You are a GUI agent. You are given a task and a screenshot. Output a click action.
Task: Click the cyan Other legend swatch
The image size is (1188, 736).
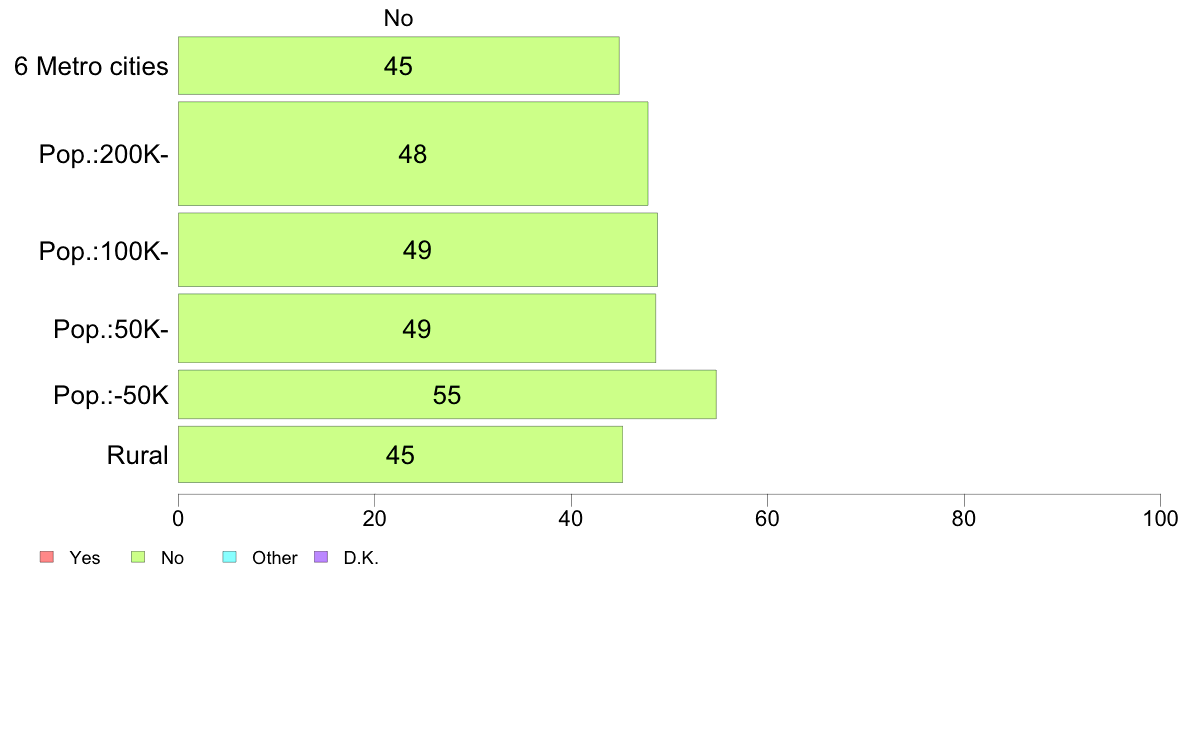(x=230, y=557)
